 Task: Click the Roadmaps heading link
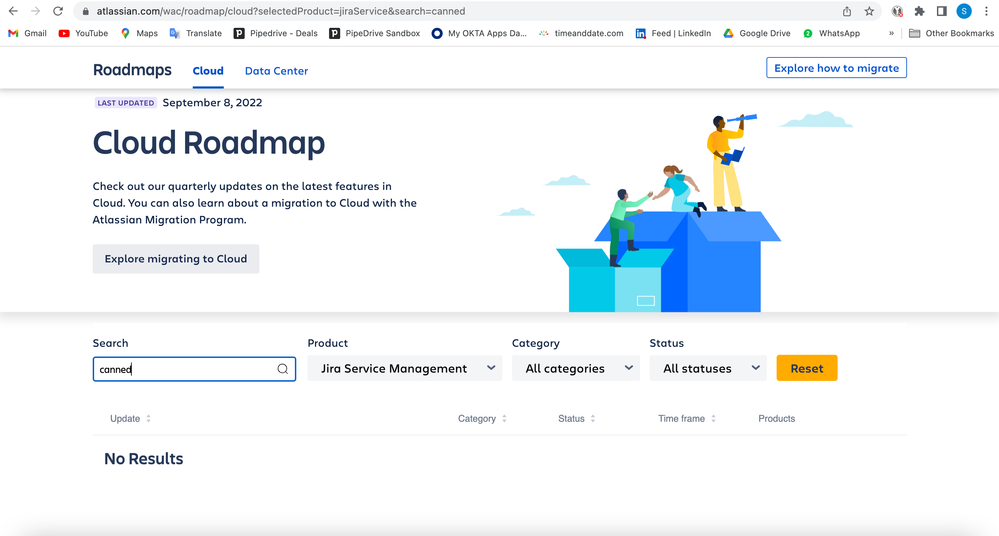click(x=133, y=69)
